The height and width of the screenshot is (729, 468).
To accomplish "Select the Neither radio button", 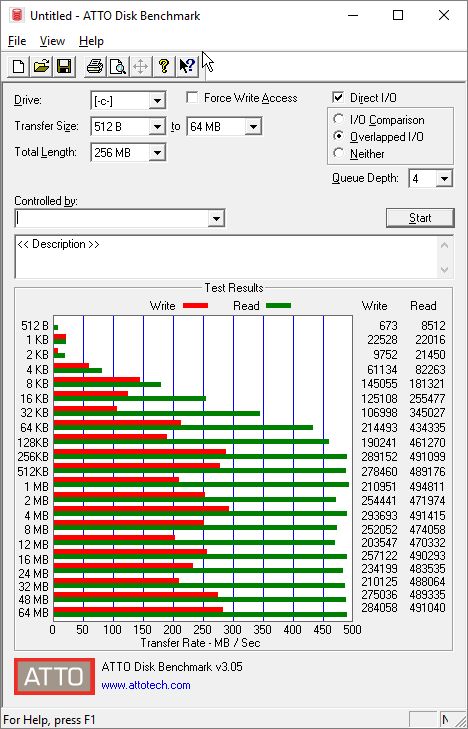I will 339,153.
